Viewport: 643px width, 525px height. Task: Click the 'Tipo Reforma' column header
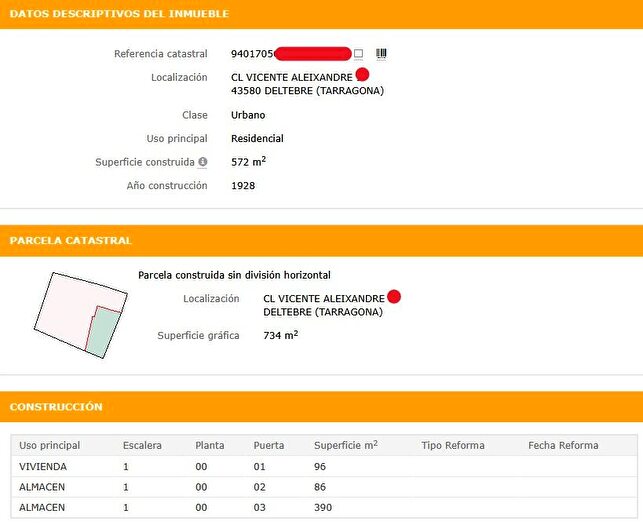453,445
